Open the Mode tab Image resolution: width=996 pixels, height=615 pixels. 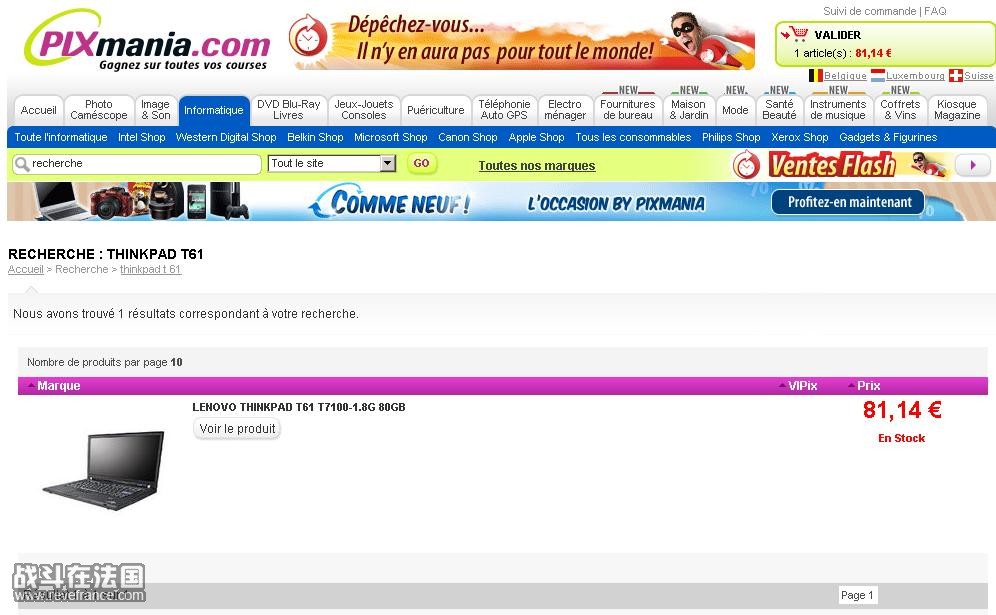pos(735,110)
